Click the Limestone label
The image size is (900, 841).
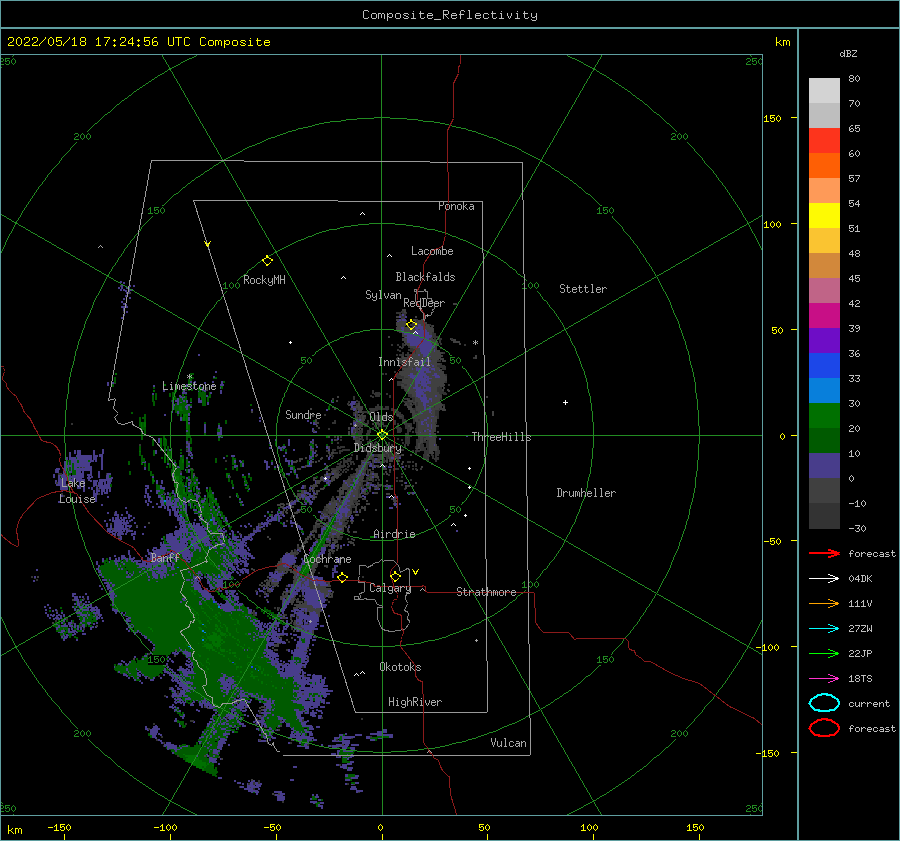[x=189, y=386]
